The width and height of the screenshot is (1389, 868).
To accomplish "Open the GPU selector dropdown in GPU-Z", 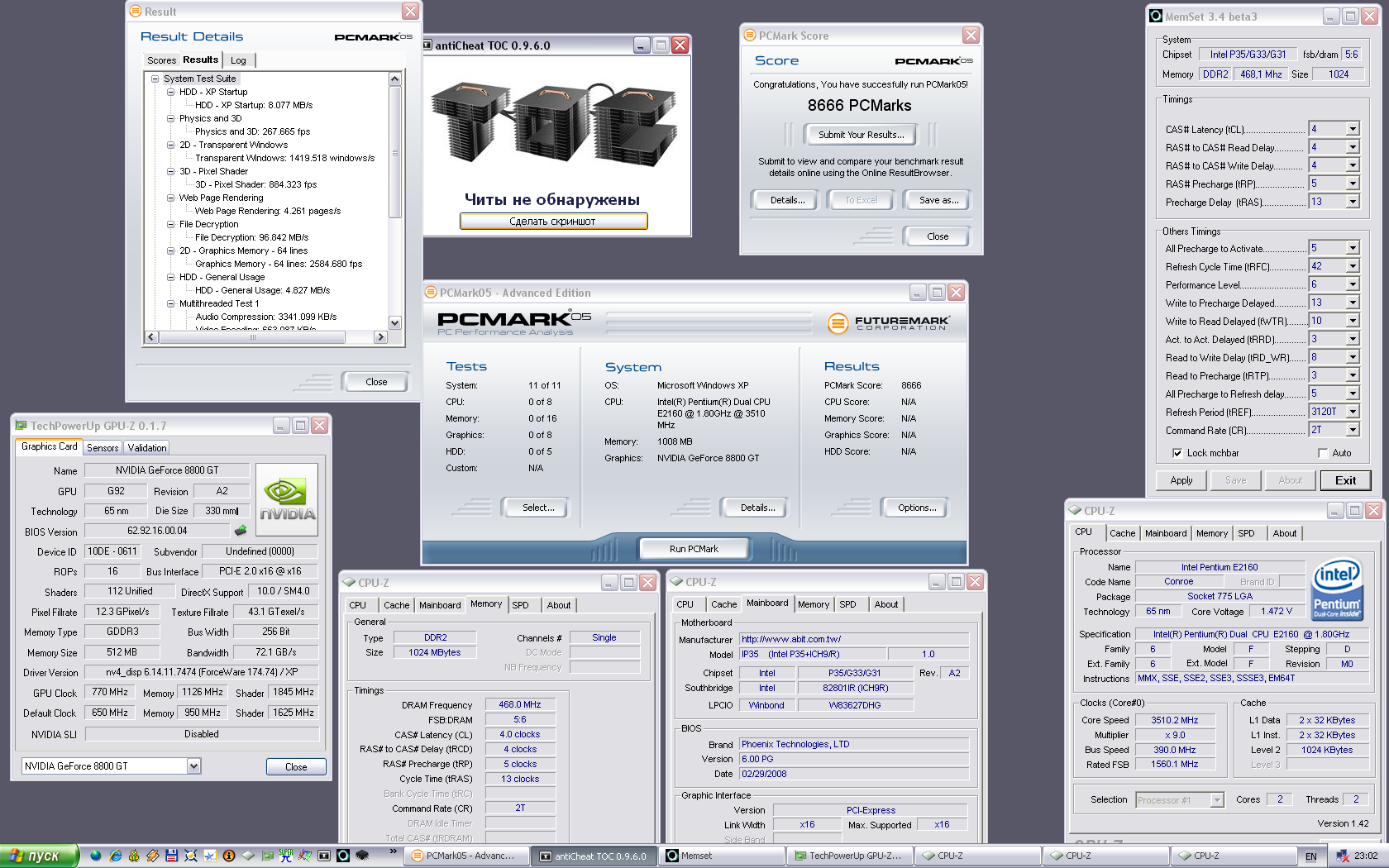I will click(193, 766).
